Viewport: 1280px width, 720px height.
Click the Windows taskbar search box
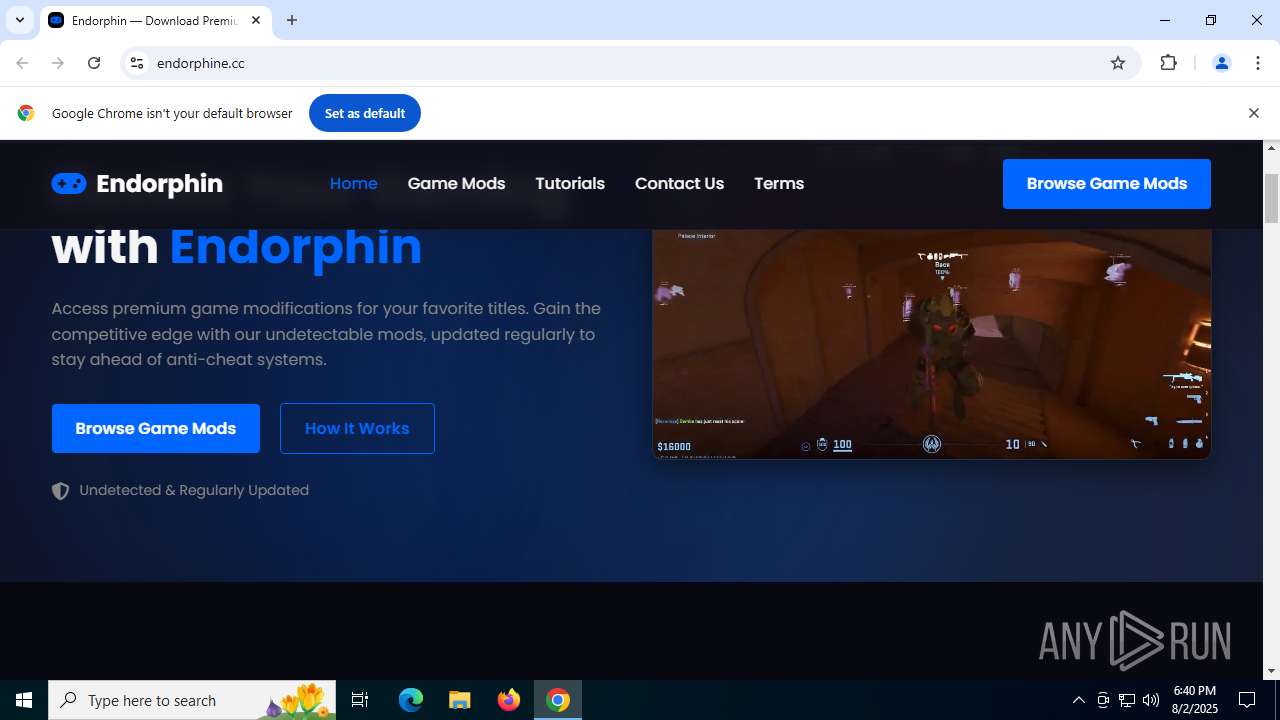point(192,700)
